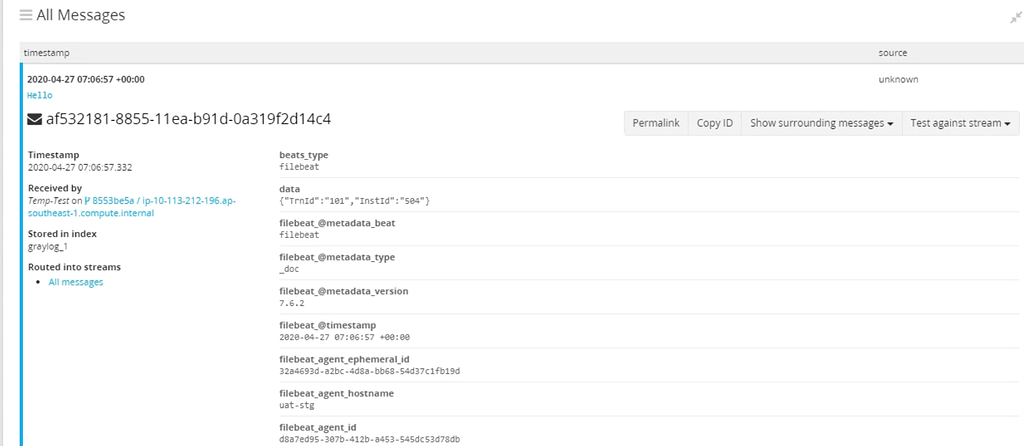
Task: Expand the Test against stream dropdown
Action: [x=960, y=123]
